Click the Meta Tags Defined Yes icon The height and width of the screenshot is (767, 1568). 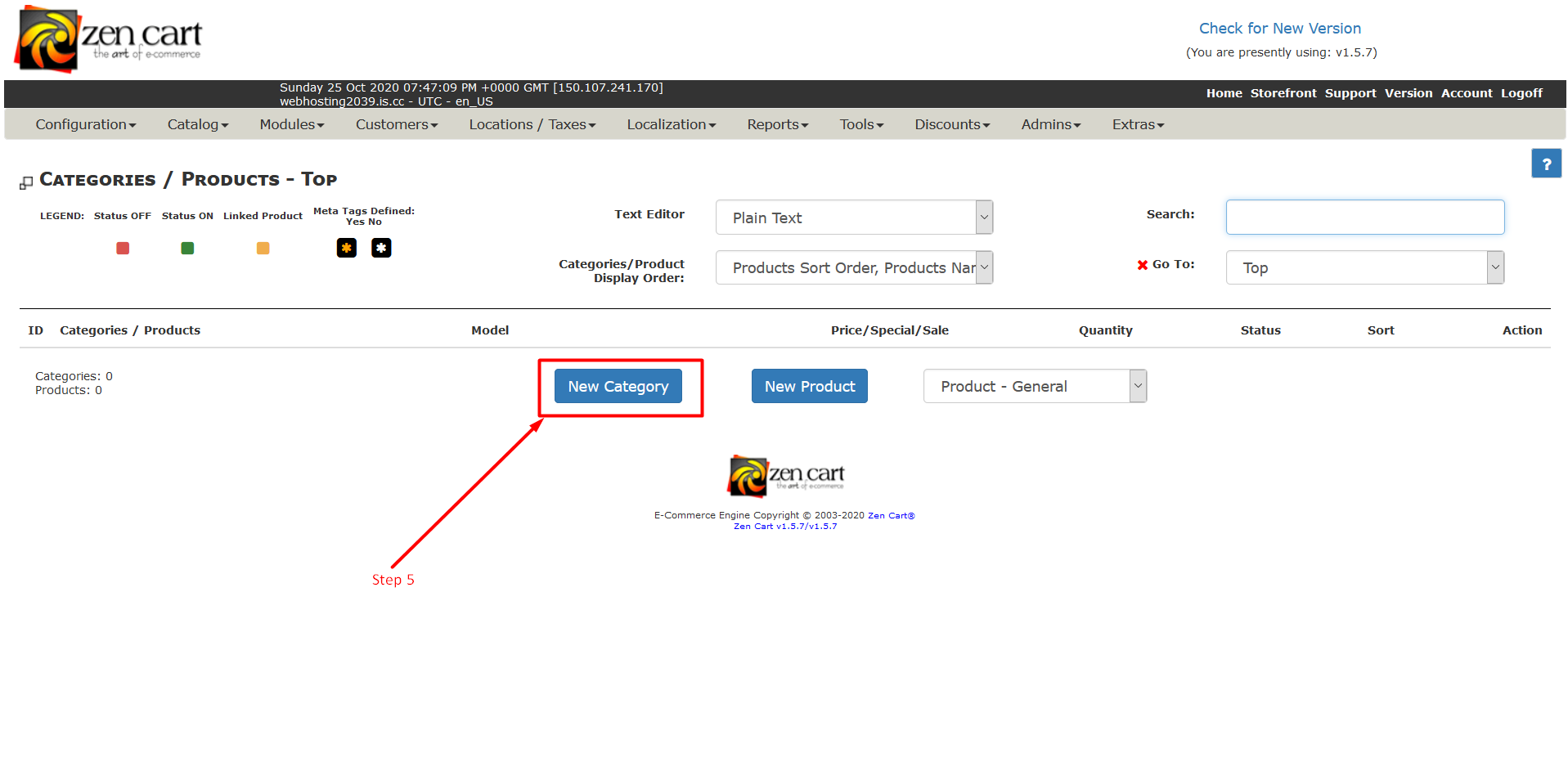(347, 248)
